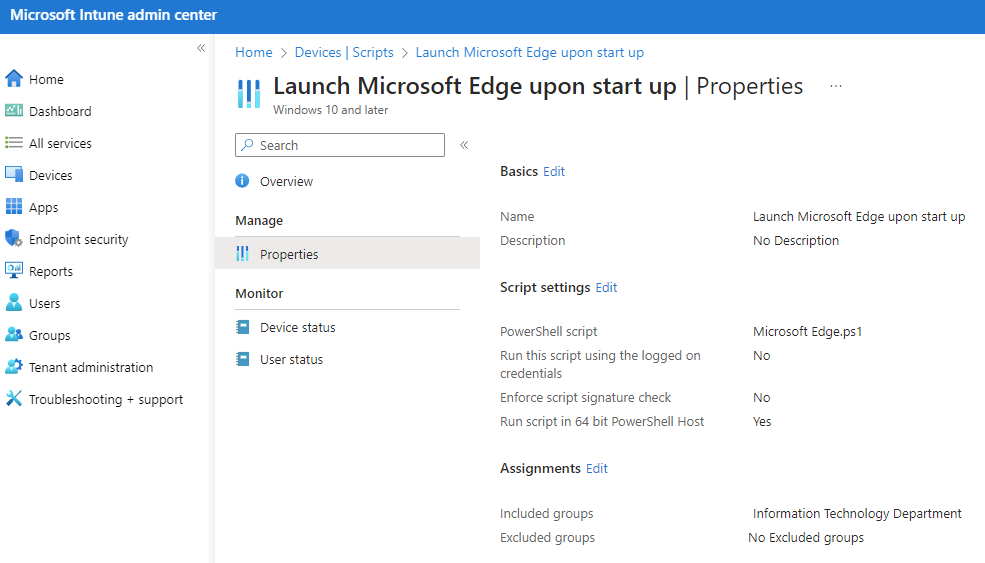The width and height of the screenshot is (985, 563).
Task: Click the Enforce script signature check label
Action: pyautogui.click(x=585, y=397)
